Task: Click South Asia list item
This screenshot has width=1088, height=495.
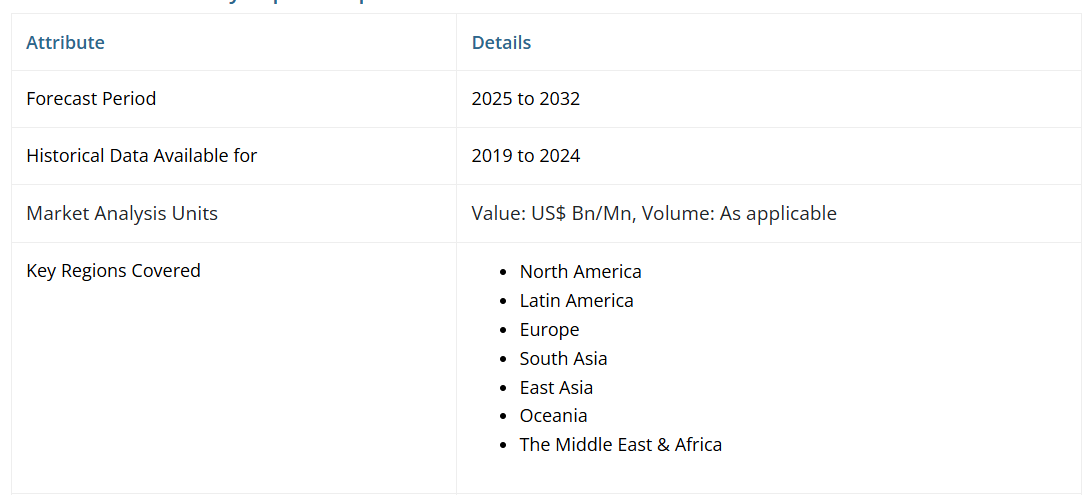Action: (x=563, y=359)
